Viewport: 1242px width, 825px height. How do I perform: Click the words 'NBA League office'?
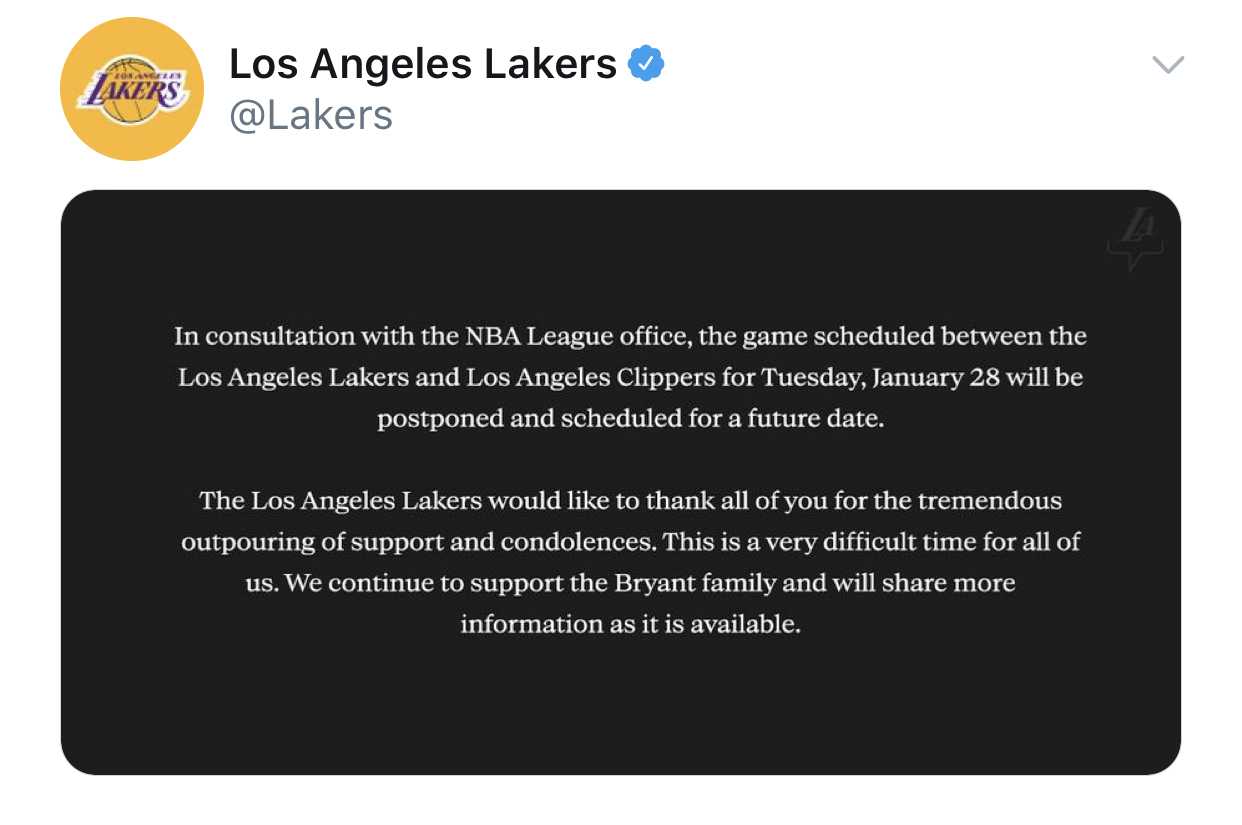577,336
